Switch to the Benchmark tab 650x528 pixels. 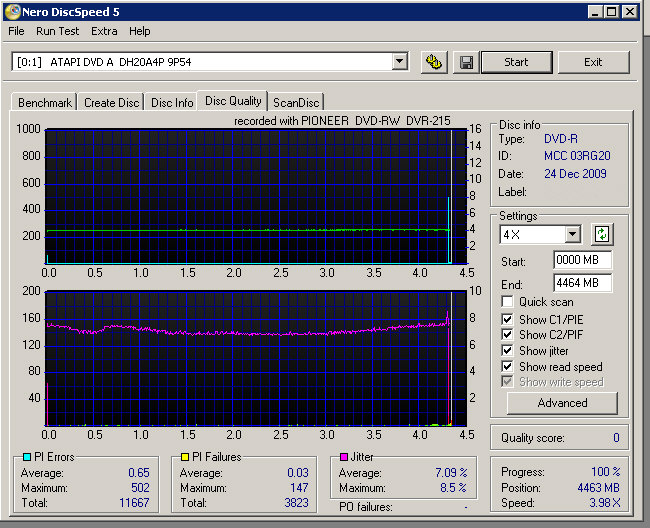click(45, 102)
